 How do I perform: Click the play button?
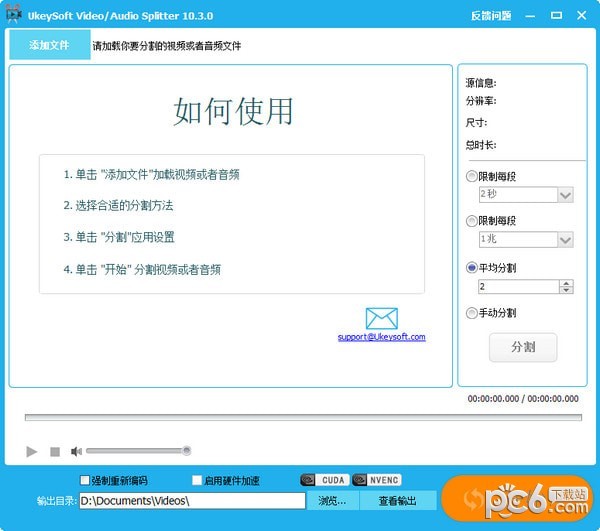click(32, 452)
